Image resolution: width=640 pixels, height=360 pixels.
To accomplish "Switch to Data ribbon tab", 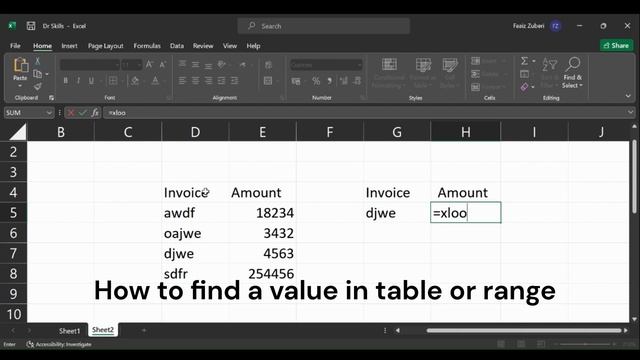I will [x=177, y=46].
